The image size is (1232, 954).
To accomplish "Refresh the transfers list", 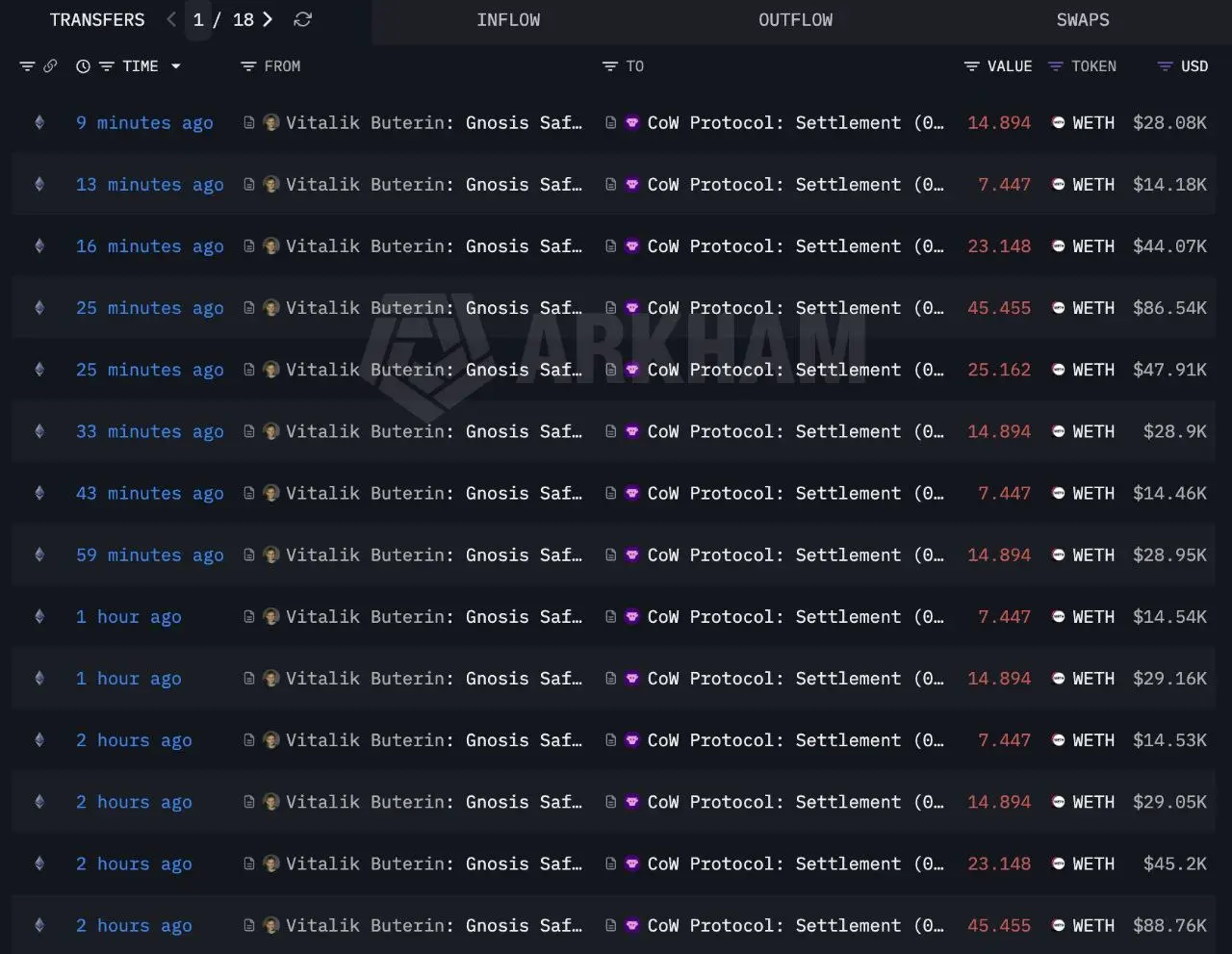I will point(302,19).
